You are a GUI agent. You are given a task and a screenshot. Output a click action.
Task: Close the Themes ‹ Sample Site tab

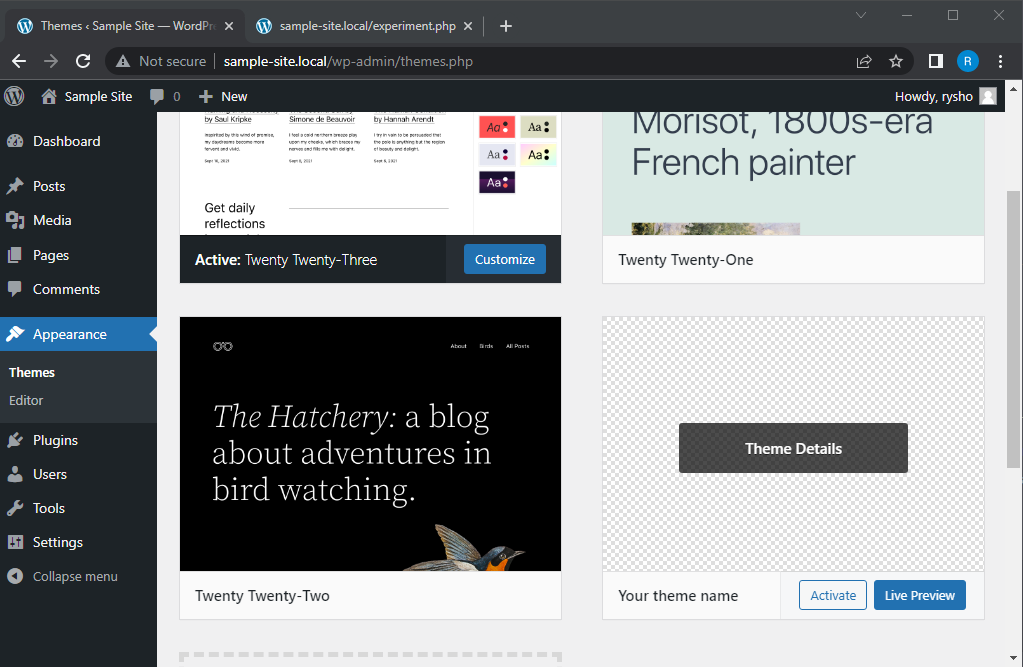coord(229,26)
